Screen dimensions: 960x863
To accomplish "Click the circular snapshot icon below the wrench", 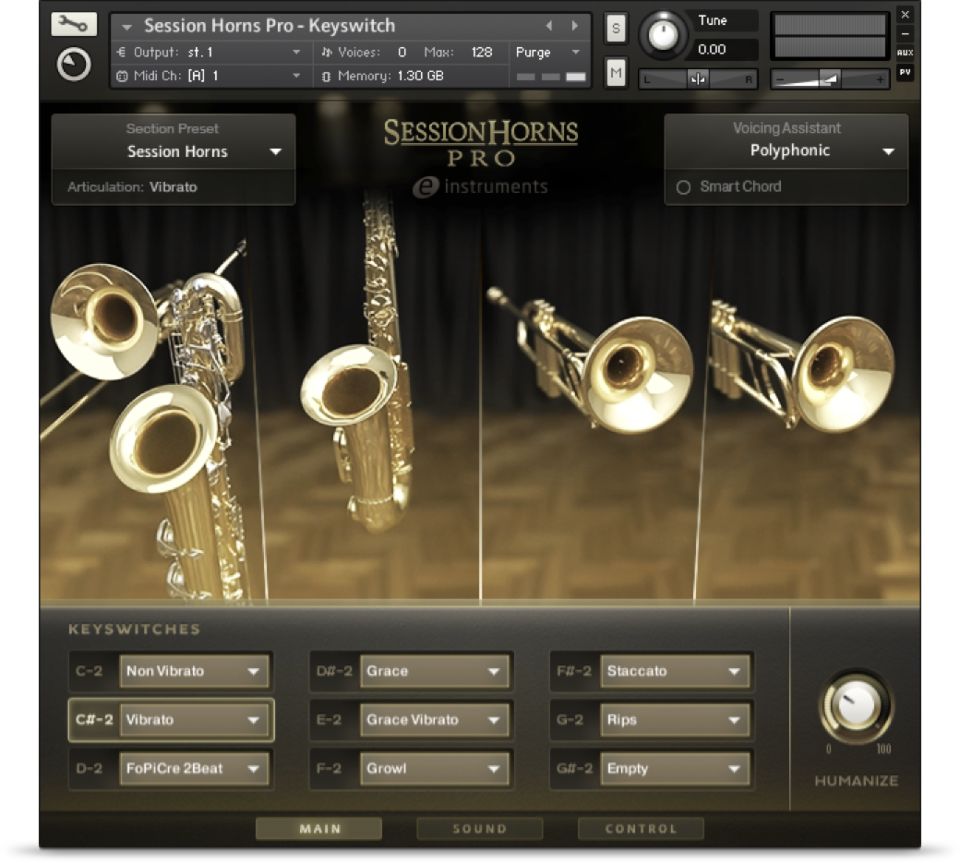I will [73, 65].
